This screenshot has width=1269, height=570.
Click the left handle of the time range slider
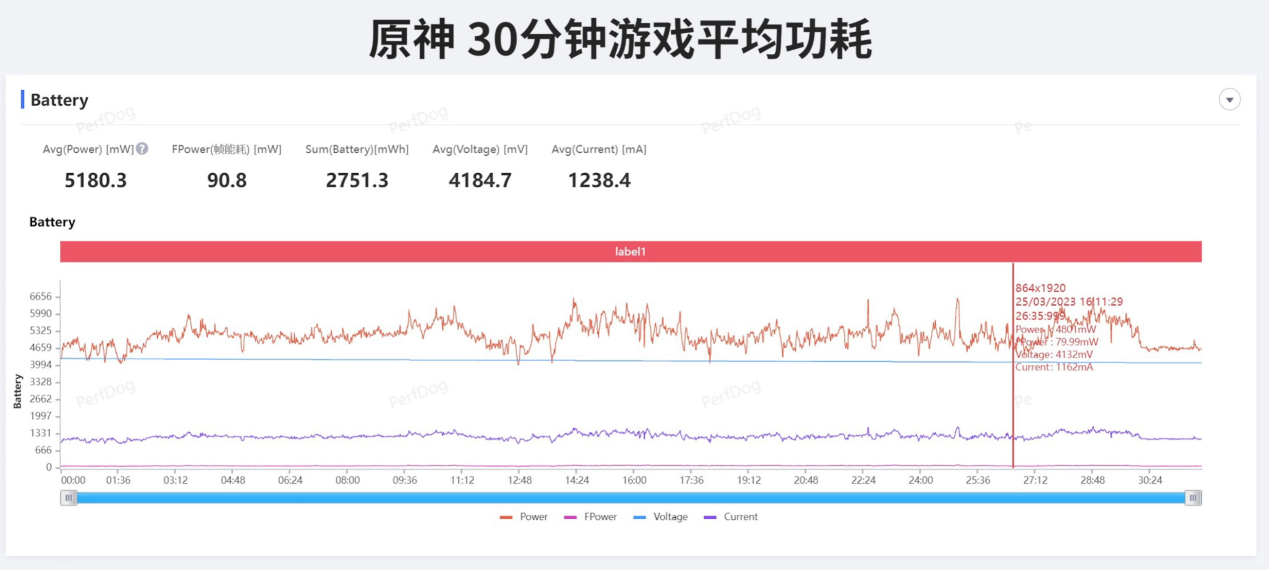click(69, 497)
